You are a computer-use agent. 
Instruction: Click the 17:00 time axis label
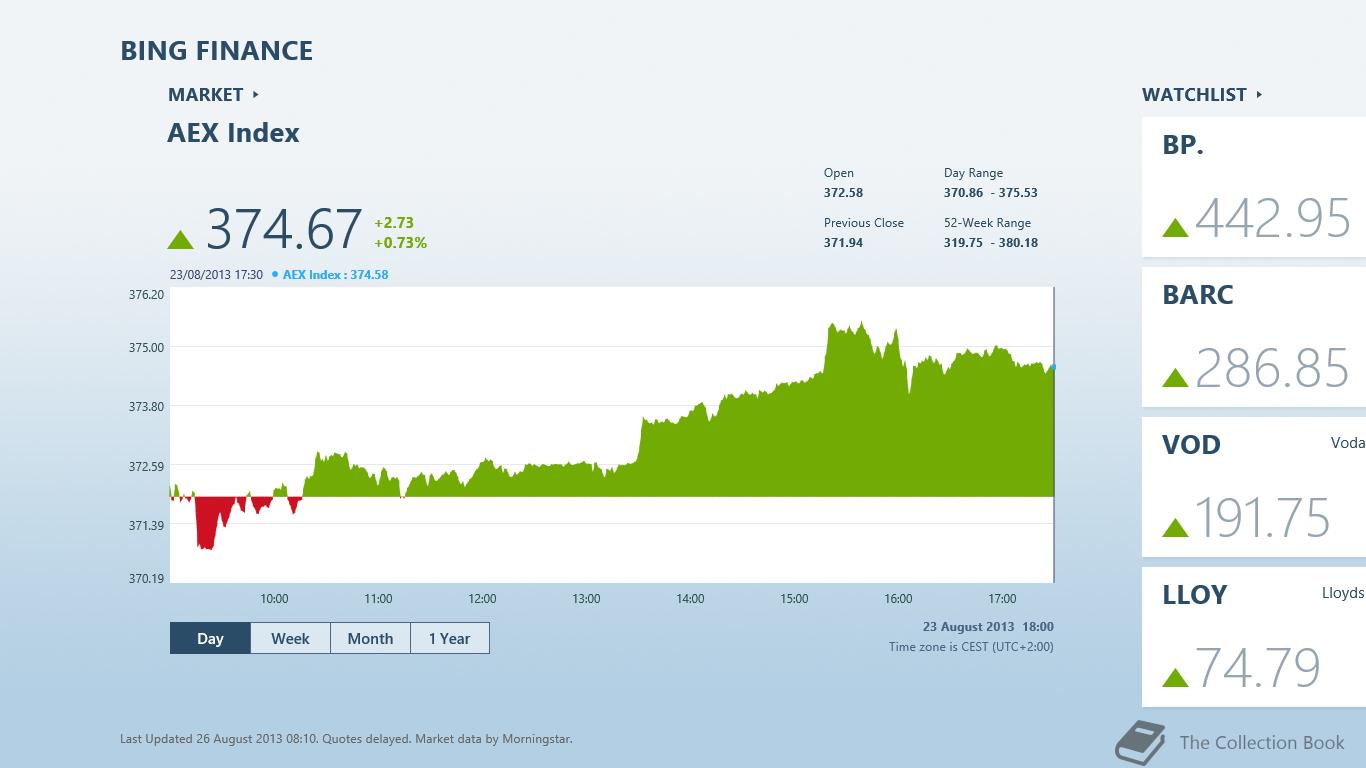coord(1002,599)
